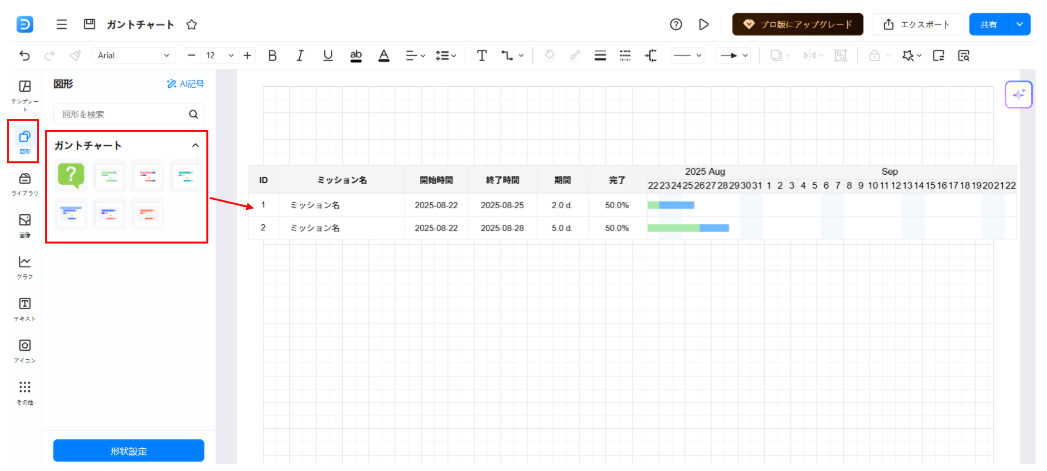Click the find and search page icon
The image size is (1047, 471).
tap(963, 56)
